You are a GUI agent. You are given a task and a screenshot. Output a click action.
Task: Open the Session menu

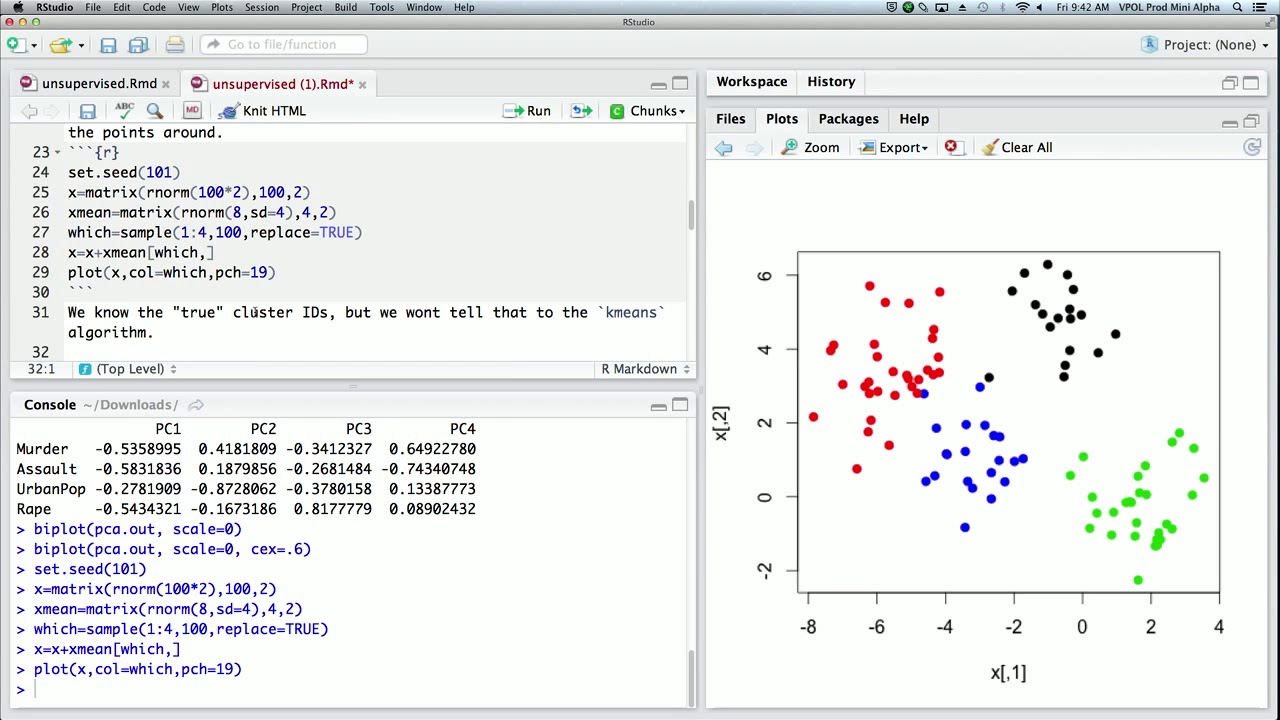coord(262,7)
